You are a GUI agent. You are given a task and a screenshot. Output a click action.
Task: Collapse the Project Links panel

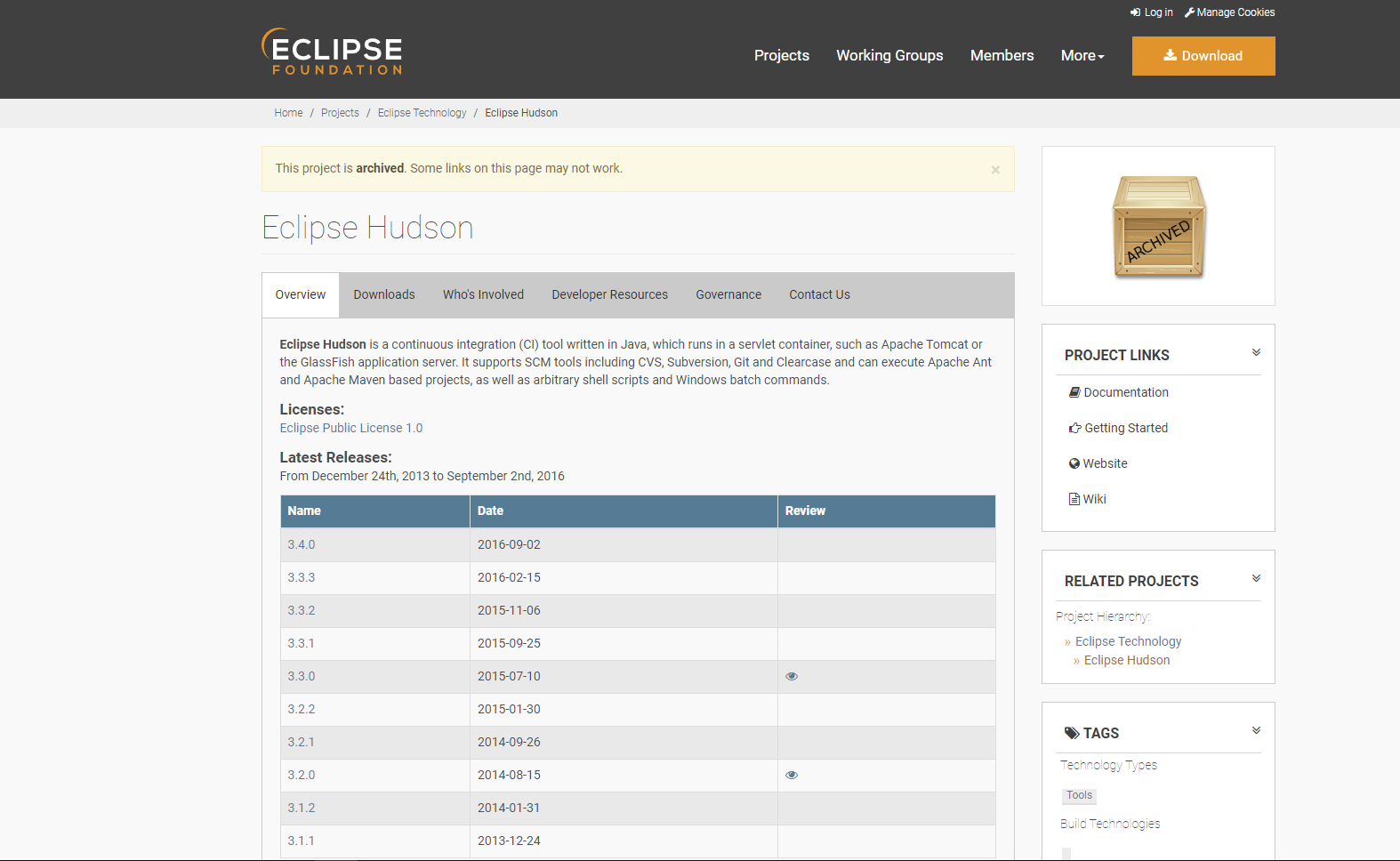point(1256,352)
